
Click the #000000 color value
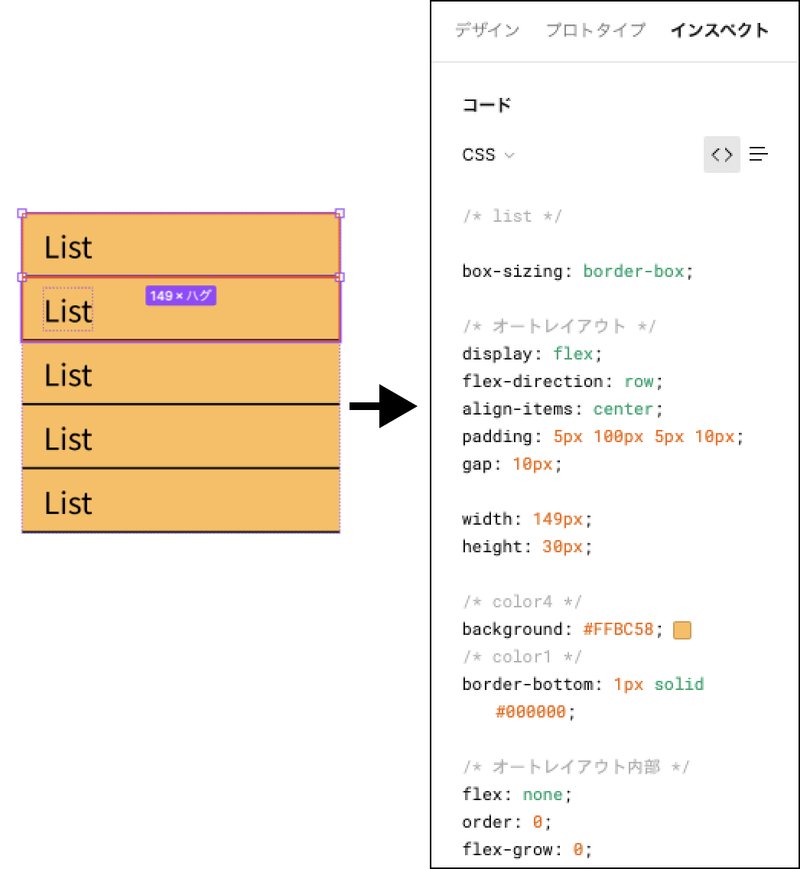(x=531, y=712)
